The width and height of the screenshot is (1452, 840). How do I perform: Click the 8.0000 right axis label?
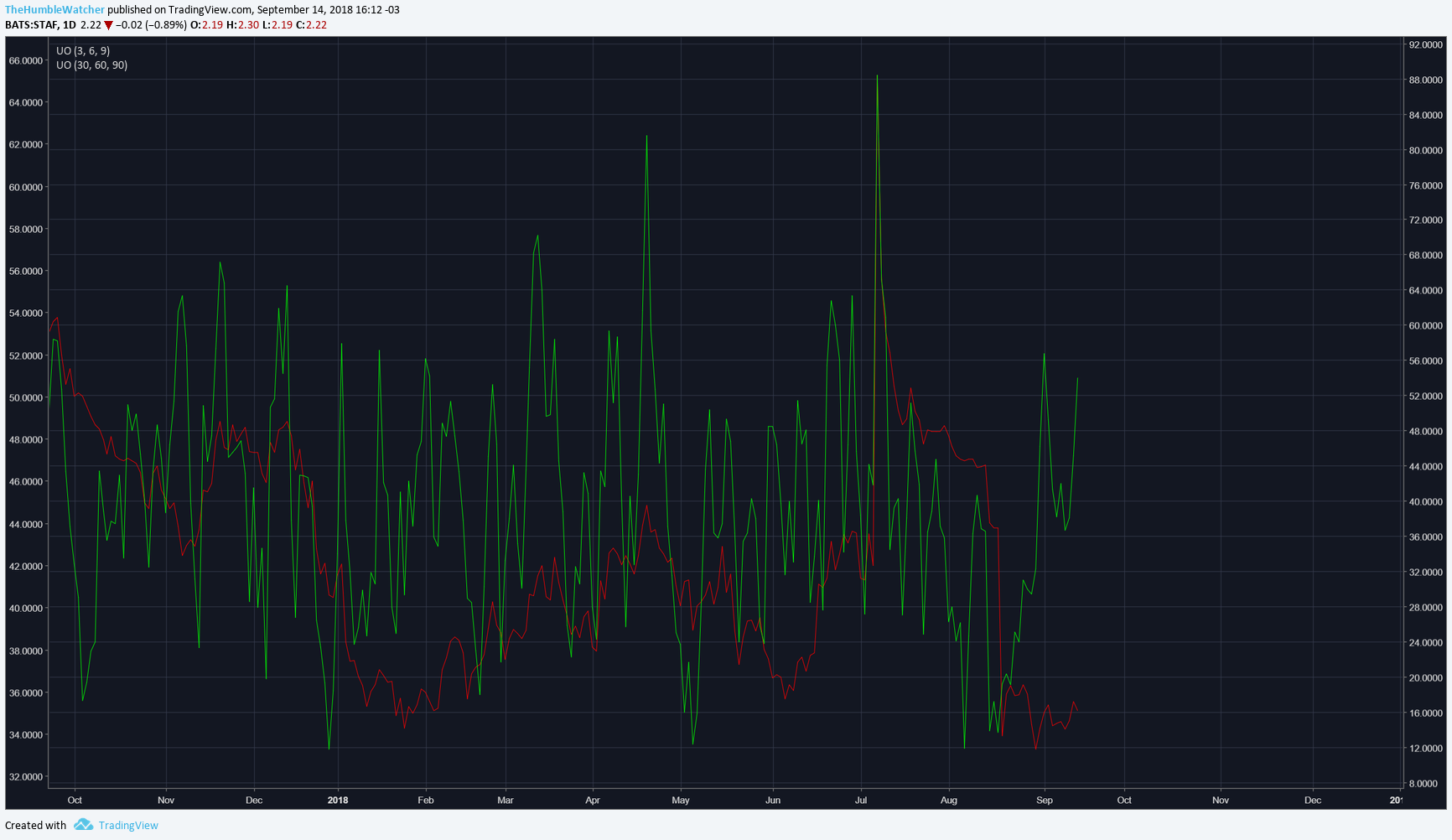(x=1423, y=783)
